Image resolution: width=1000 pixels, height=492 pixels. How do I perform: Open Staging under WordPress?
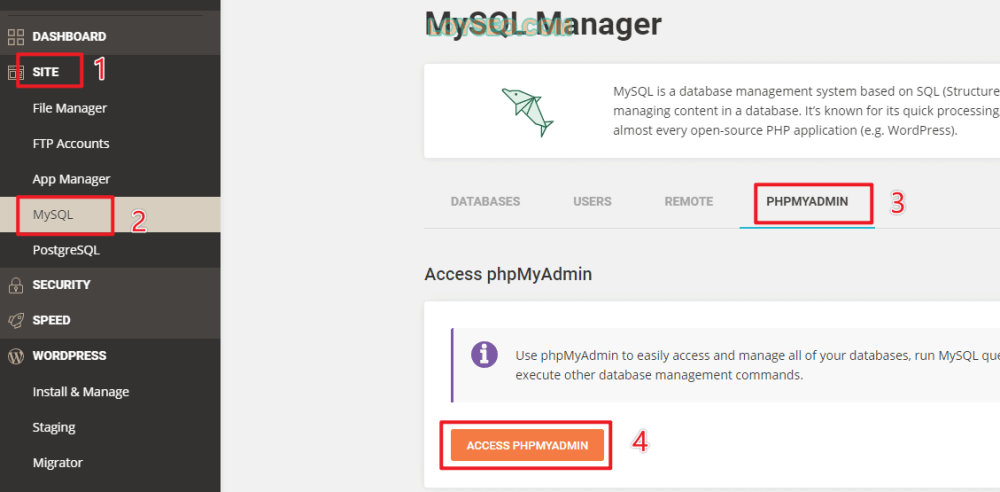coord(54,428)
